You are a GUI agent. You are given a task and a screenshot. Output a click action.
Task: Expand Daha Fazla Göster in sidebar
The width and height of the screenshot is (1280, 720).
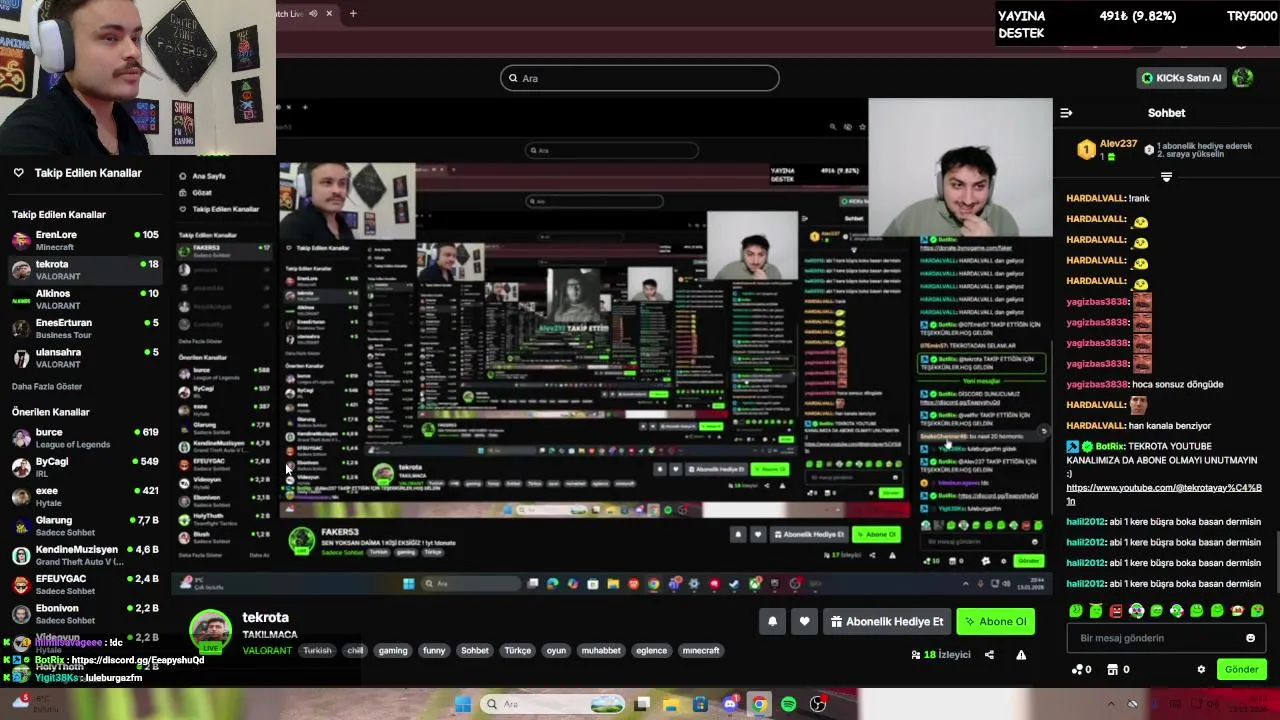47,386
